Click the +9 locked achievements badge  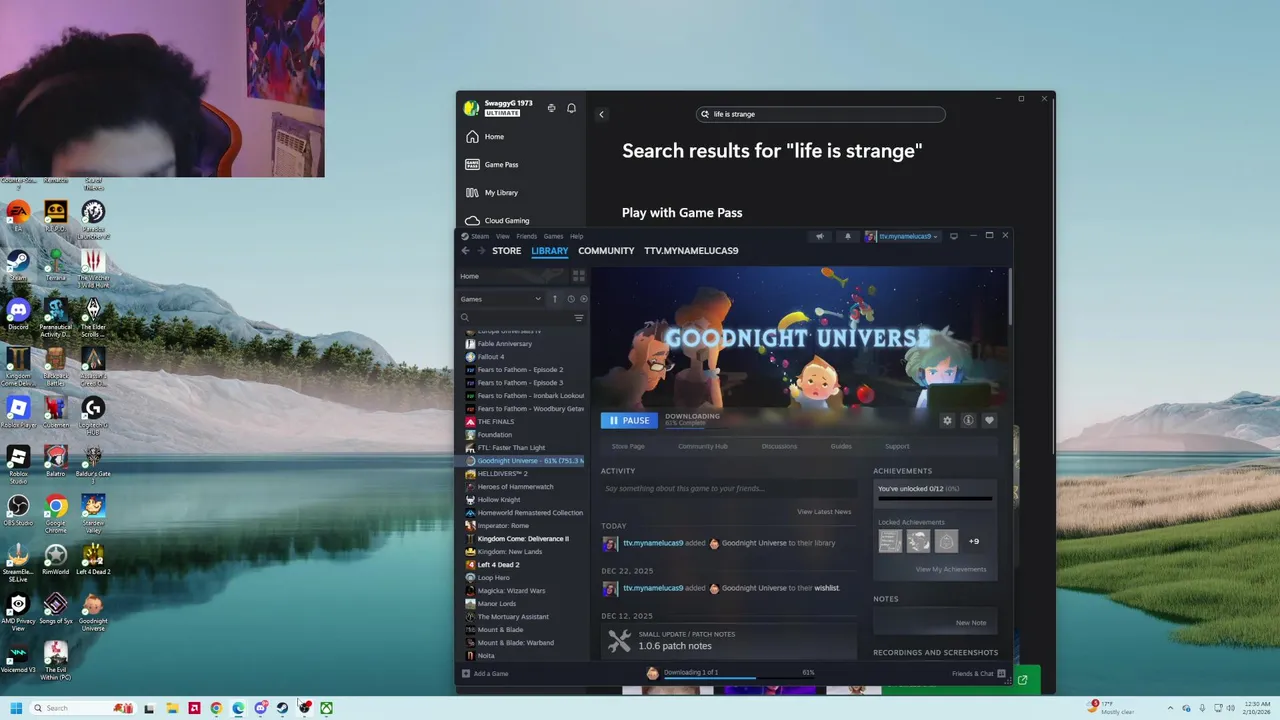click(x=973, y=541)
